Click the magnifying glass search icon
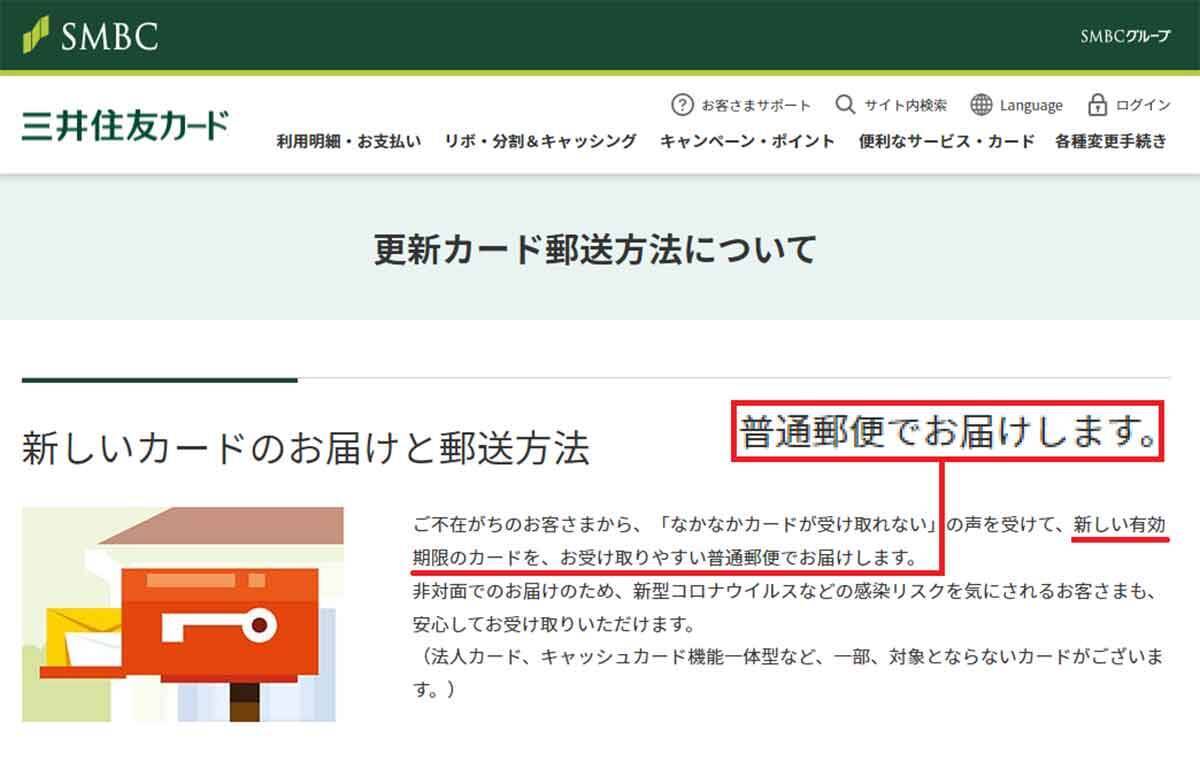 point(845,105)
